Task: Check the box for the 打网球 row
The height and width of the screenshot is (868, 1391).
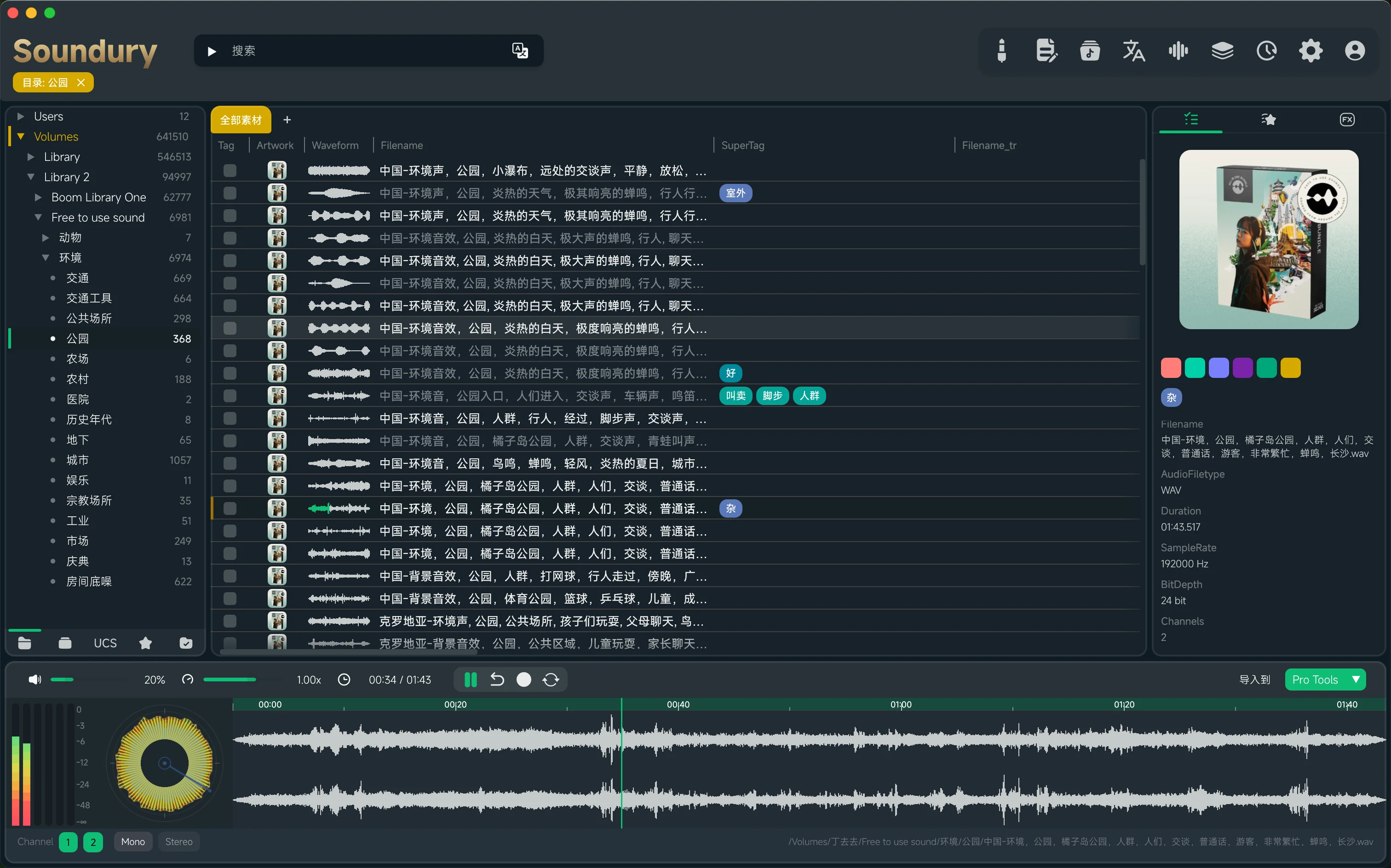Action: pyautogui.click(x=230, y=576)
